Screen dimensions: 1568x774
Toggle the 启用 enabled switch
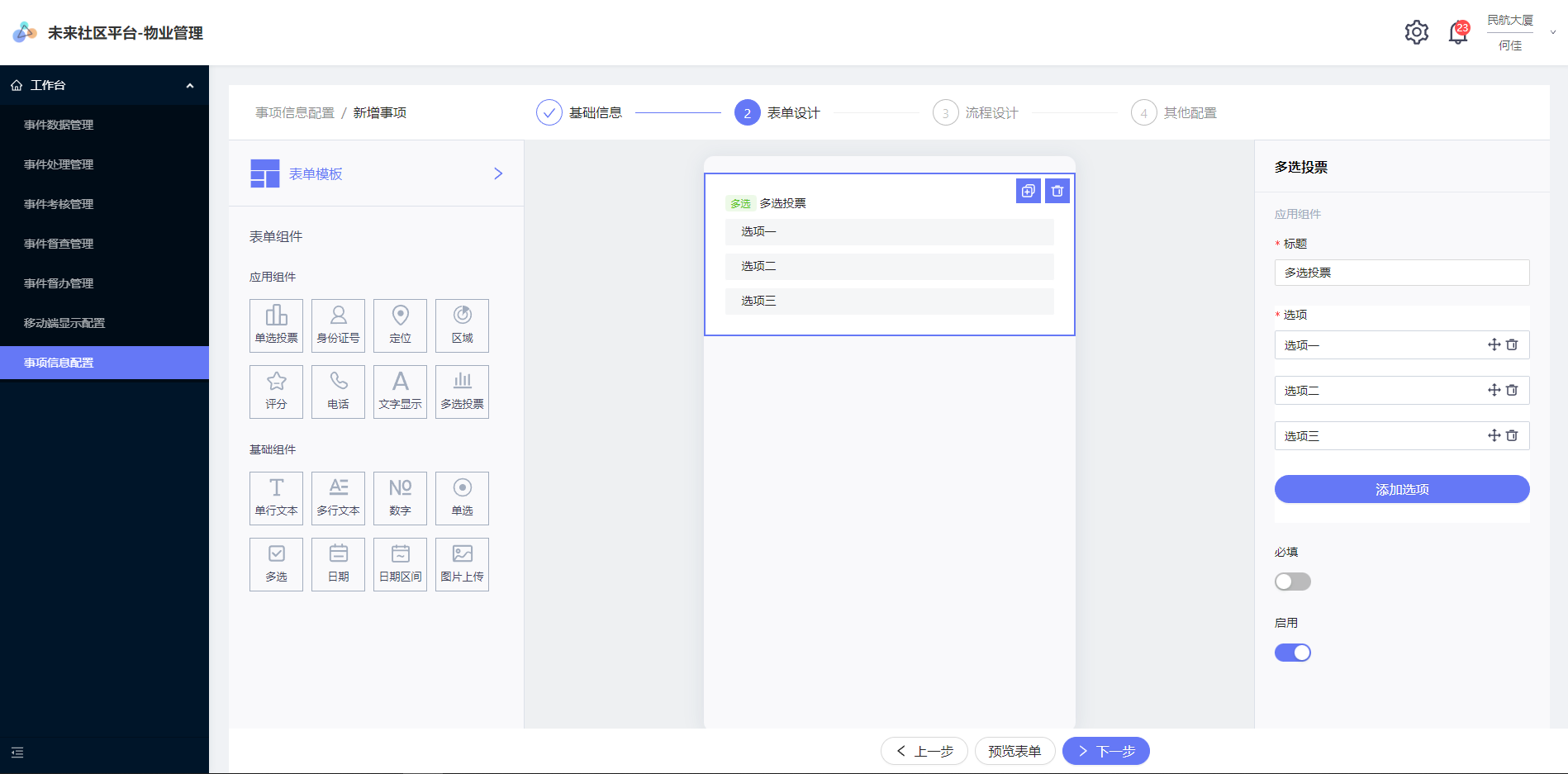coord(1292,653)
